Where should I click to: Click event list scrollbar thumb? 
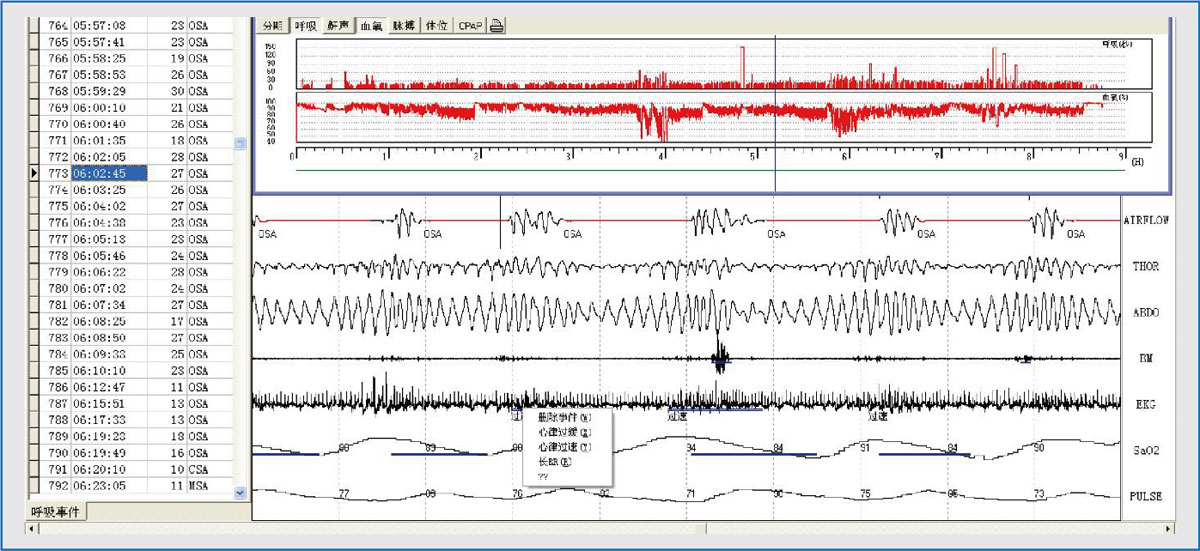click(x=240, y=144)
